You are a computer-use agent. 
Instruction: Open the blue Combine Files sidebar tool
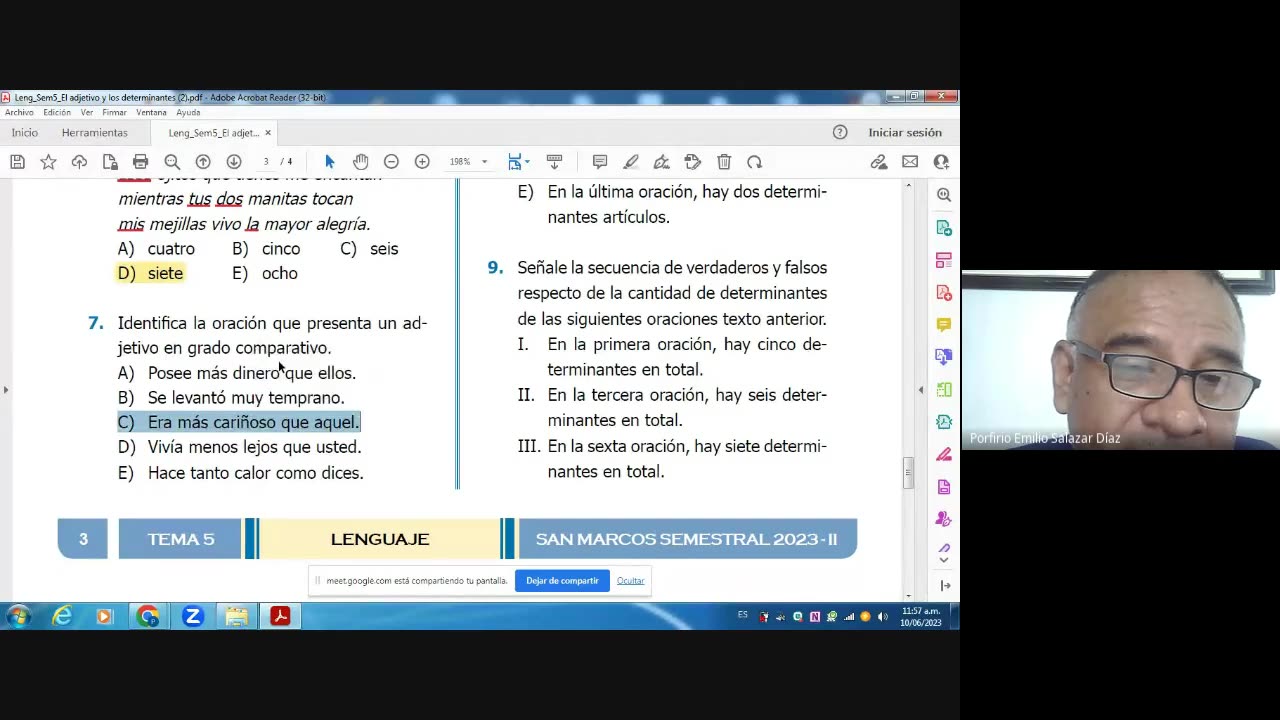pyautogui.click(x=944, y=357)
